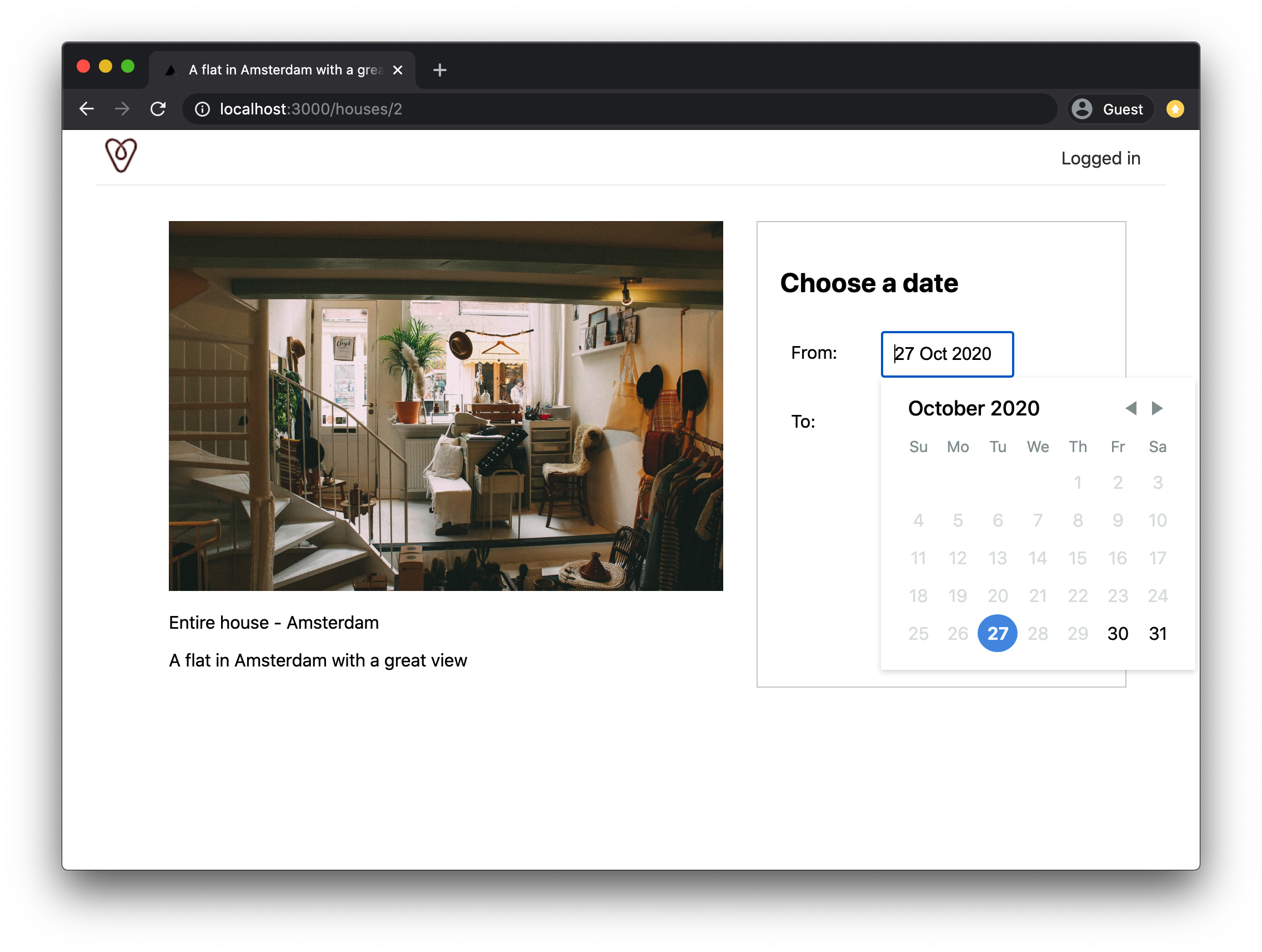Reload the page with refresh icon
1262x952 pixels.
click(158, 109)
